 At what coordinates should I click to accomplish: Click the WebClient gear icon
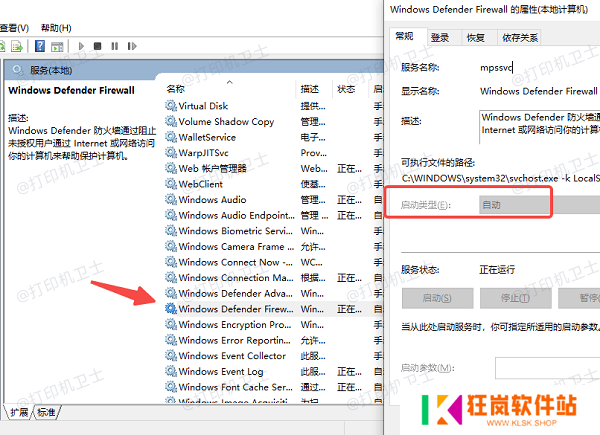tap(171, 184)
